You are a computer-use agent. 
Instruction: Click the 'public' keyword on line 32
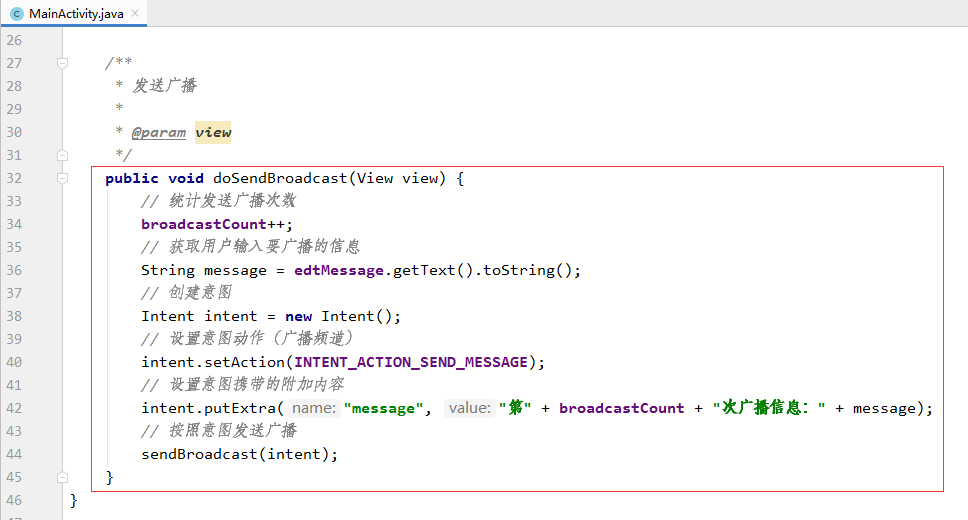point(131,178)
